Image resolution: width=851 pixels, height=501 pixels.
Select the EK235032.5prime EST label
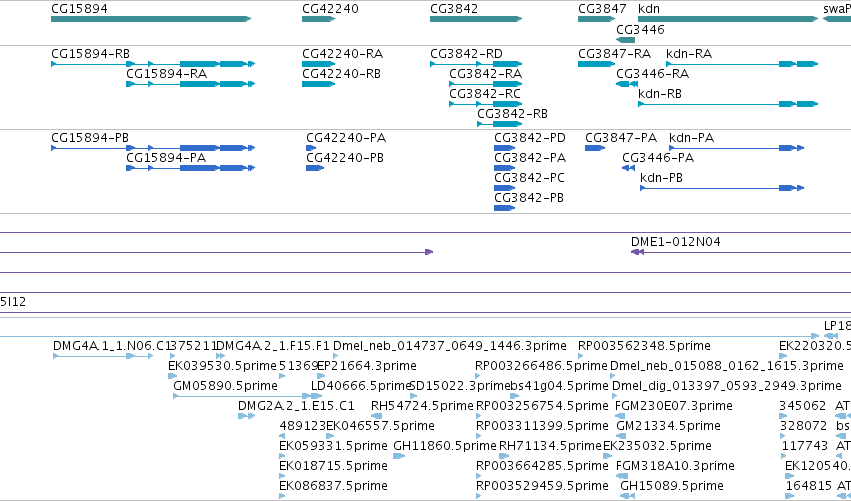657,446
